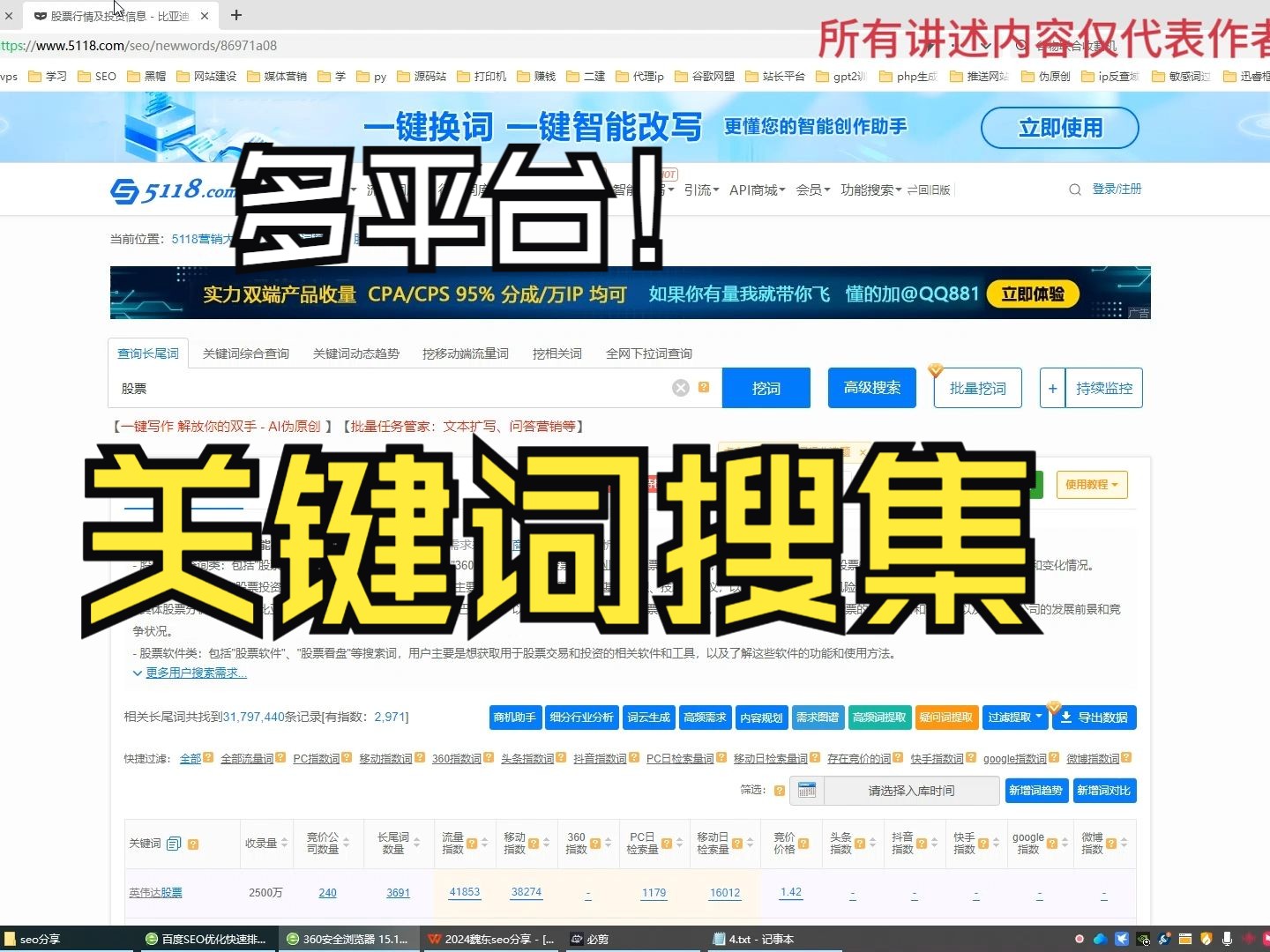Switch to 关键词综合查询 tab

point(246,353)
